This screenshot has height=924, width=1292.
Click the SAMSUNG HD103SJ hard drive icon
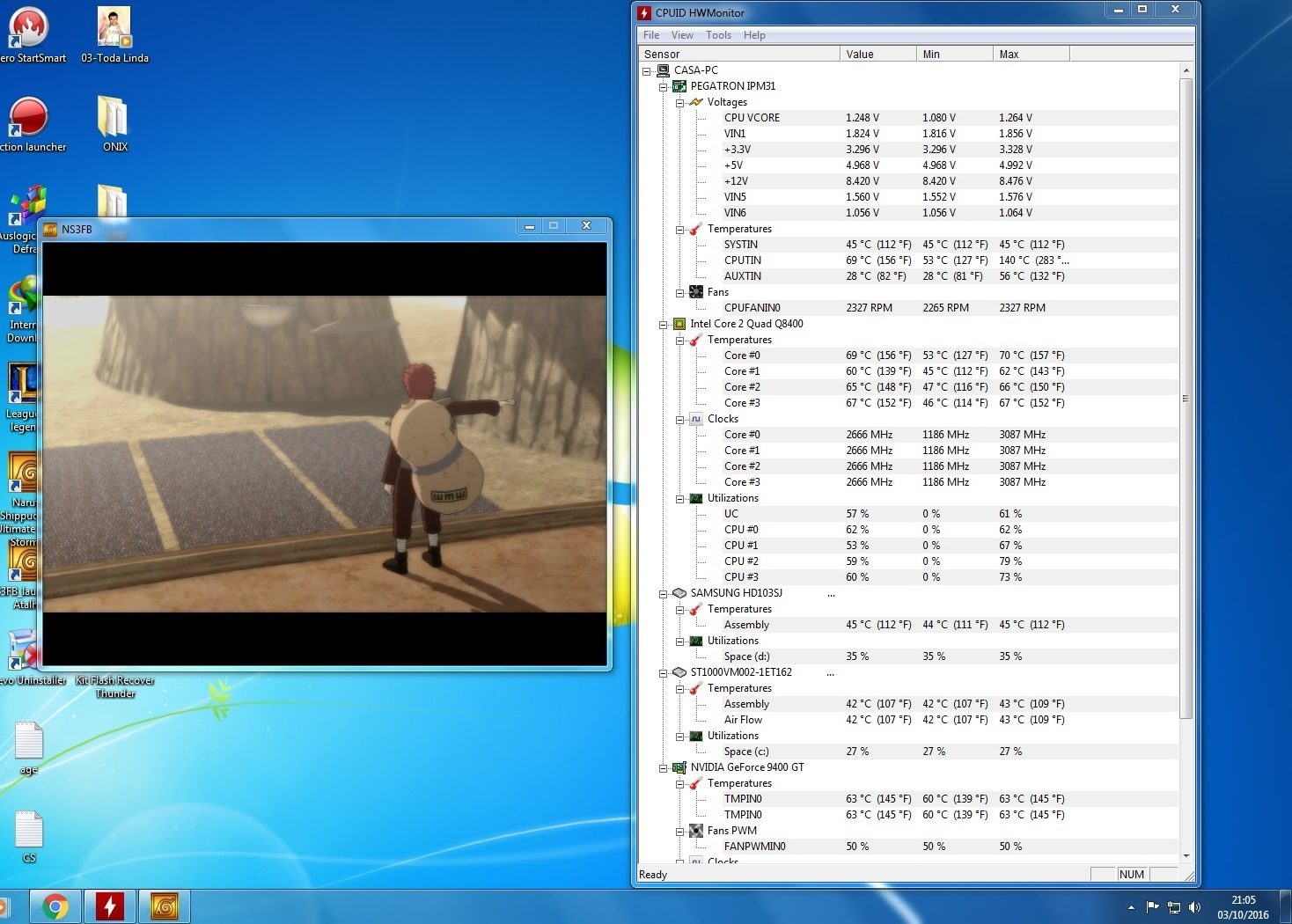tap(679, 593)
